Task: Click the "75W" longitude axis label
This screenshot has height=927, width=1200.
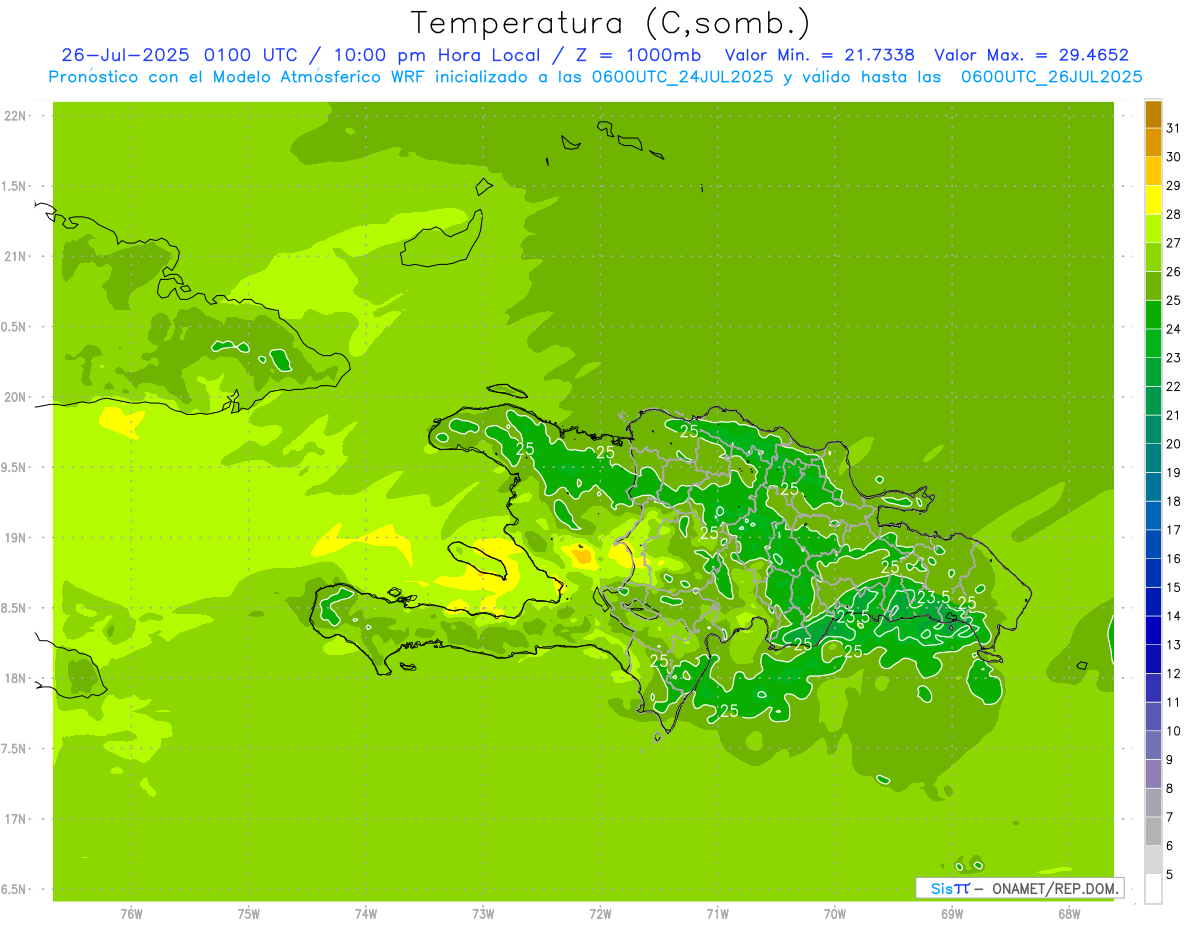Action: coord(249,913)
